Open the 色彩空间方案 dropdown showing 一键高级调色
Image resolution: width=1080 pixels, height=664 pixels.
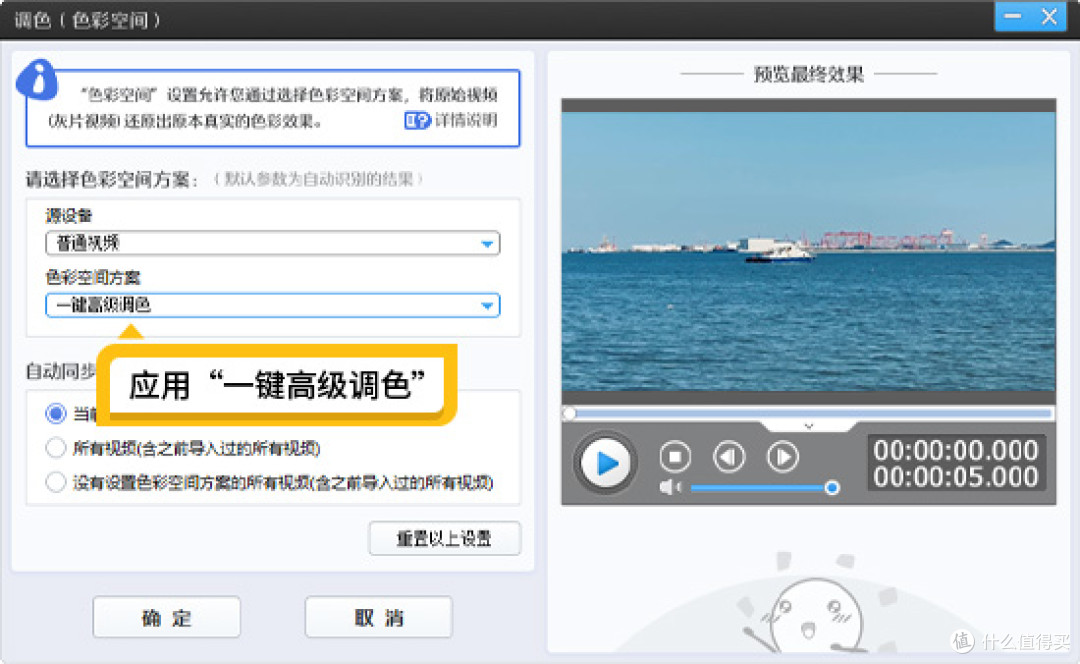tap(273, 305)
